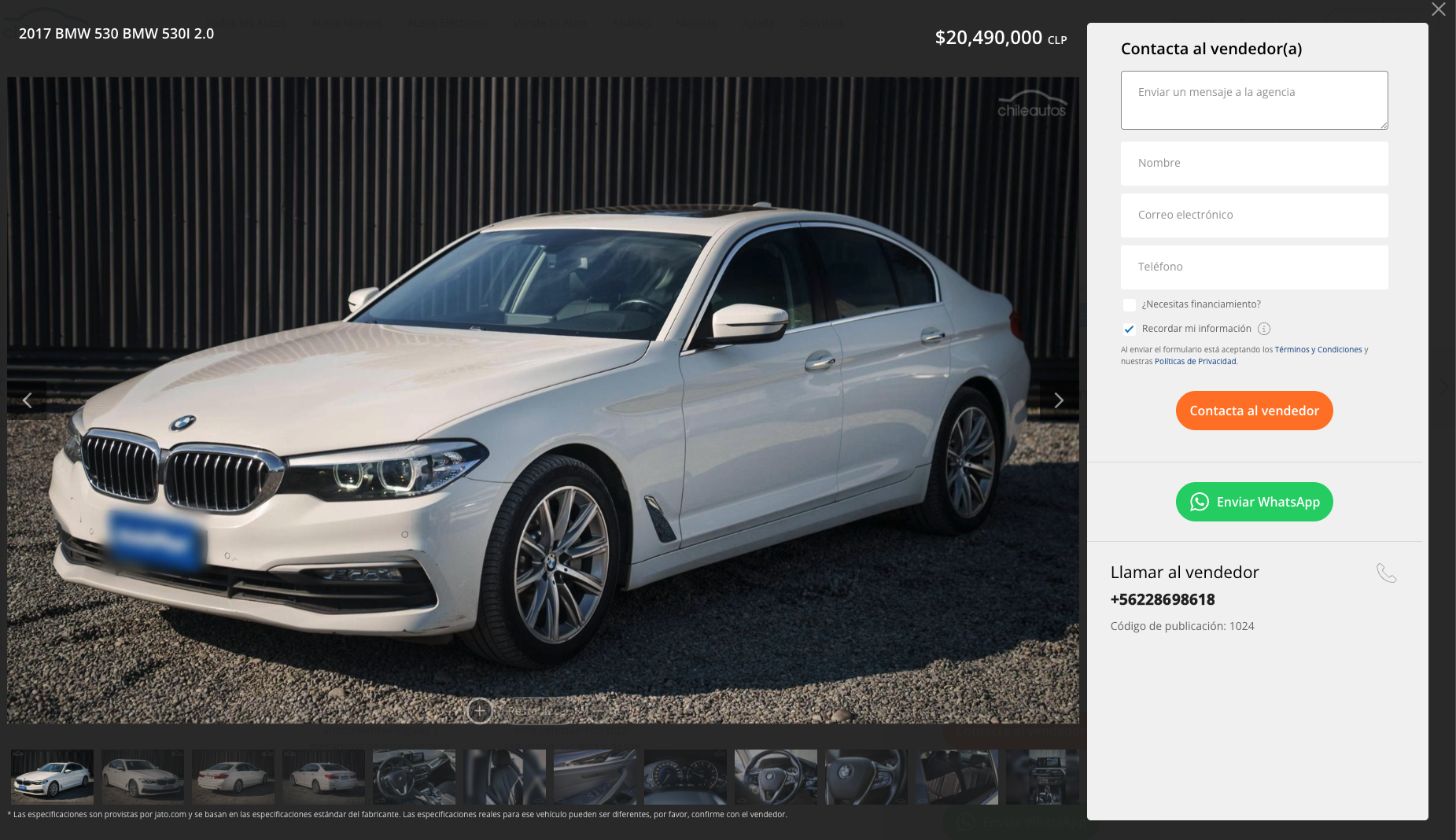Viewport: 1456px width, 840px height.
Task: Click the phone icon beside Llamar al vendedor
Action: [1386, 573]
